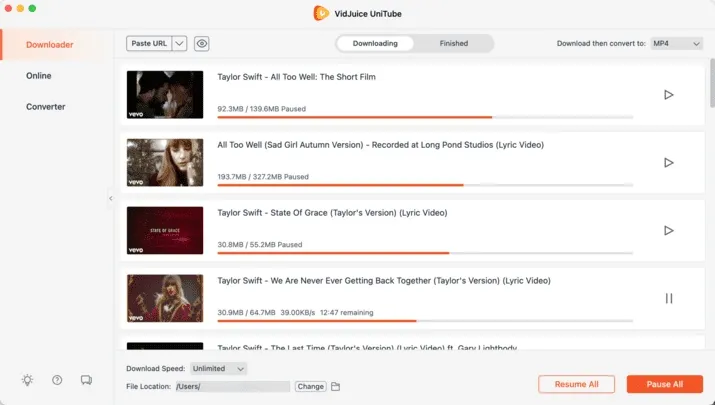Resume State Of Grace download
The height and width of the screenshot is (405, 715).
(x=668, y=231)
